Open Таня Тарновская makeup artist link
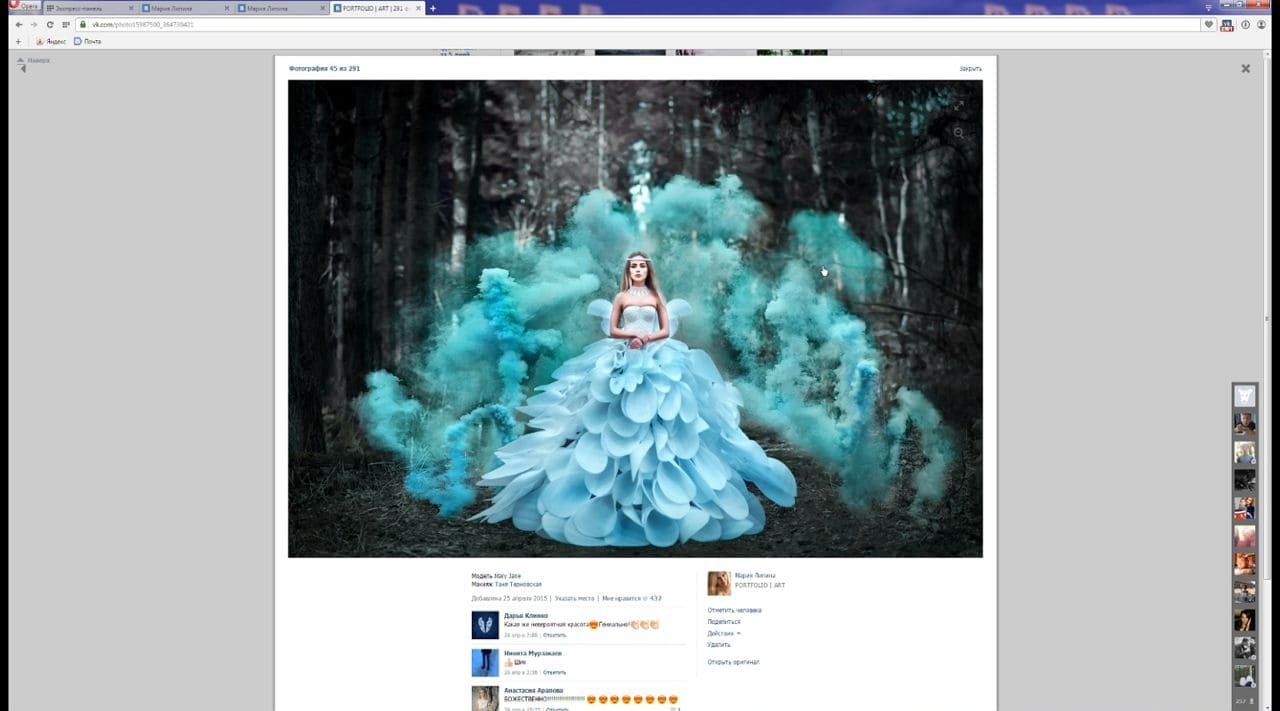The height and width of the screenshot is (711, 1280). tap(519, 584)
